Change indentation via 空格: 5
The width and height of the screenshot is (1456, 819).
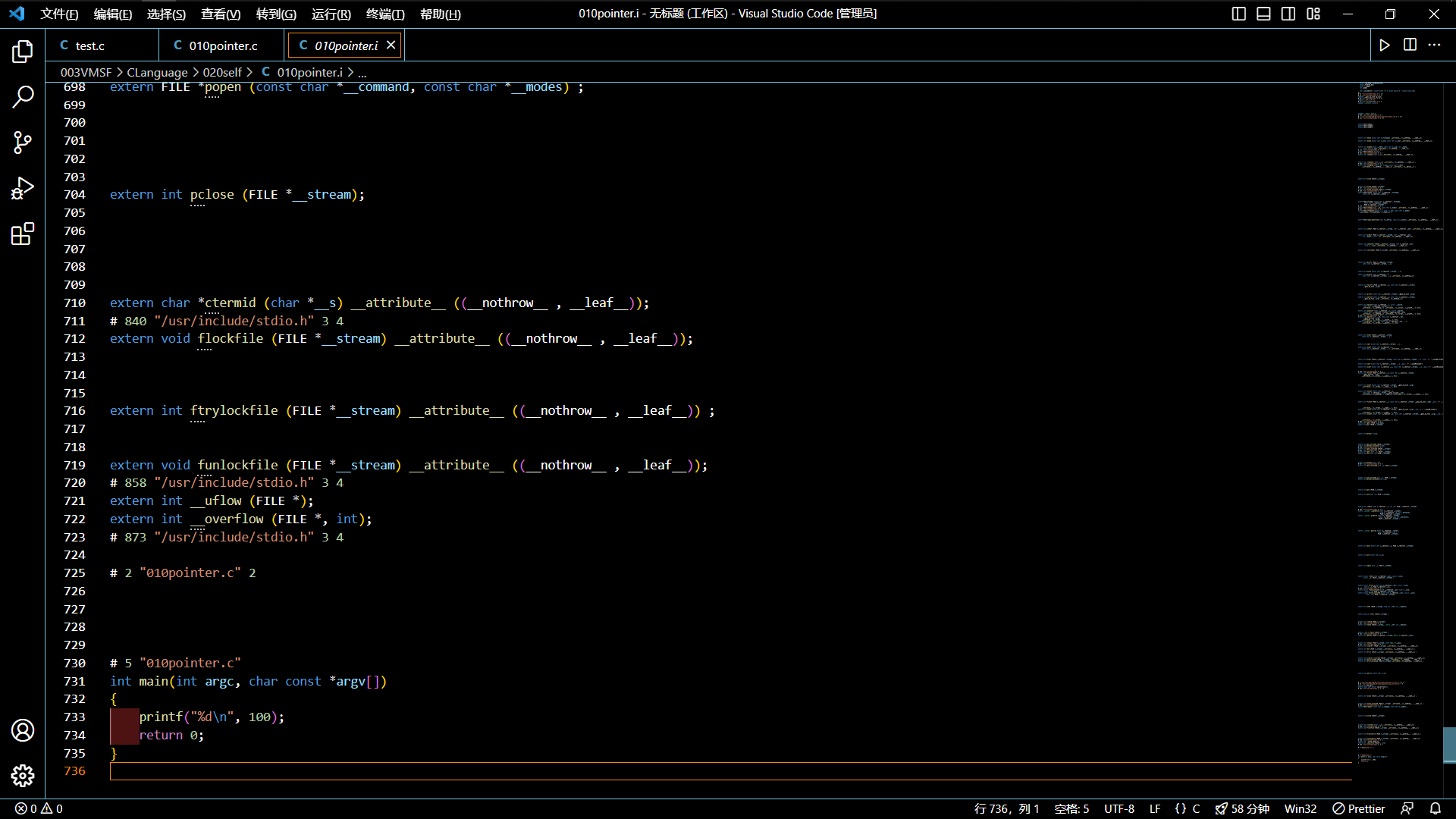(1072, 808)
